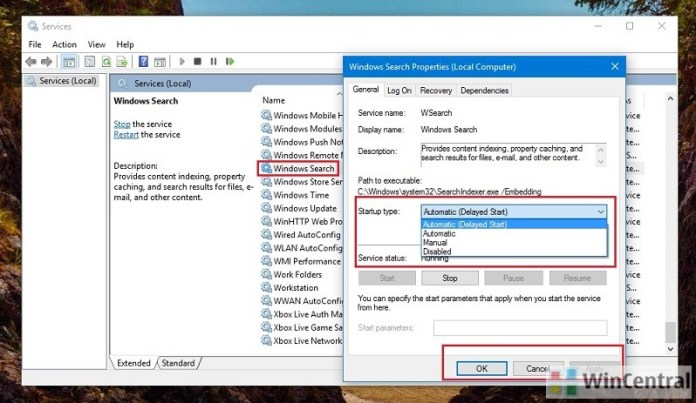Click the Export List toolbar icon
Viewport: 696px width, 403px height.
coord(122,62)
